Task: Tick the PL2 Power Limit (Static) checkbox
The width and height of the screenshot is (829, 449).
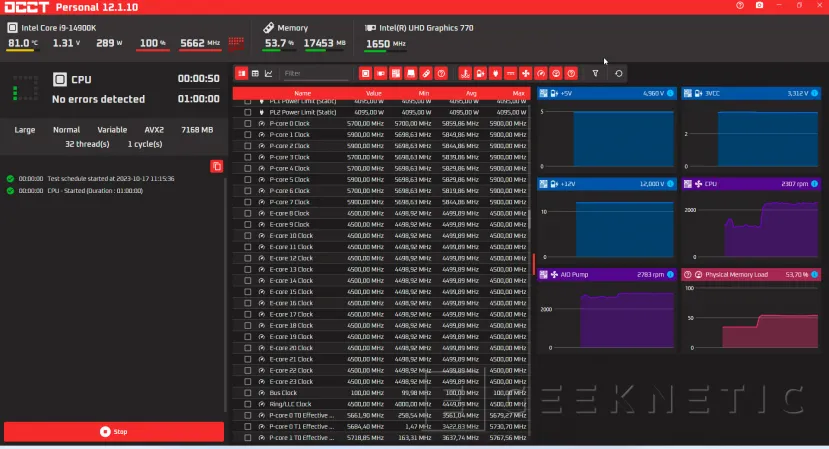Action: click(x=247, y=112)
